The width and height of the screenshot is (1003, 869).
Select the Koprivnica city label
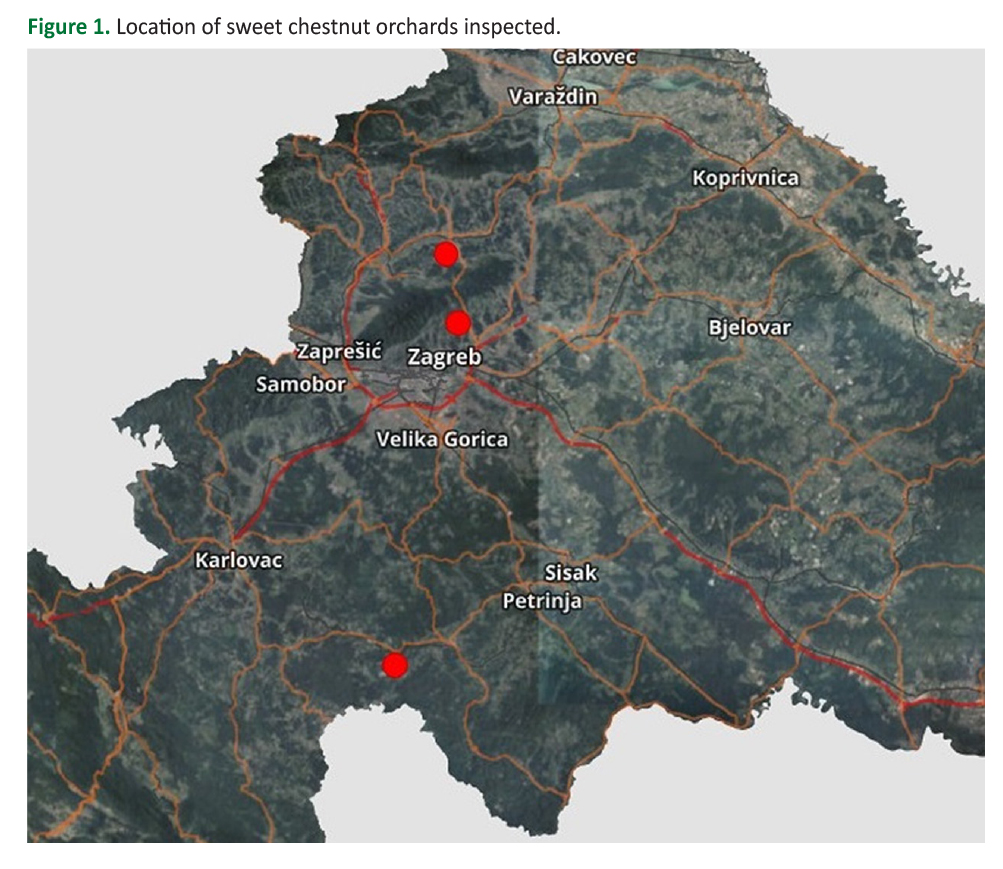pyautogui.click(x=745, y=178)
